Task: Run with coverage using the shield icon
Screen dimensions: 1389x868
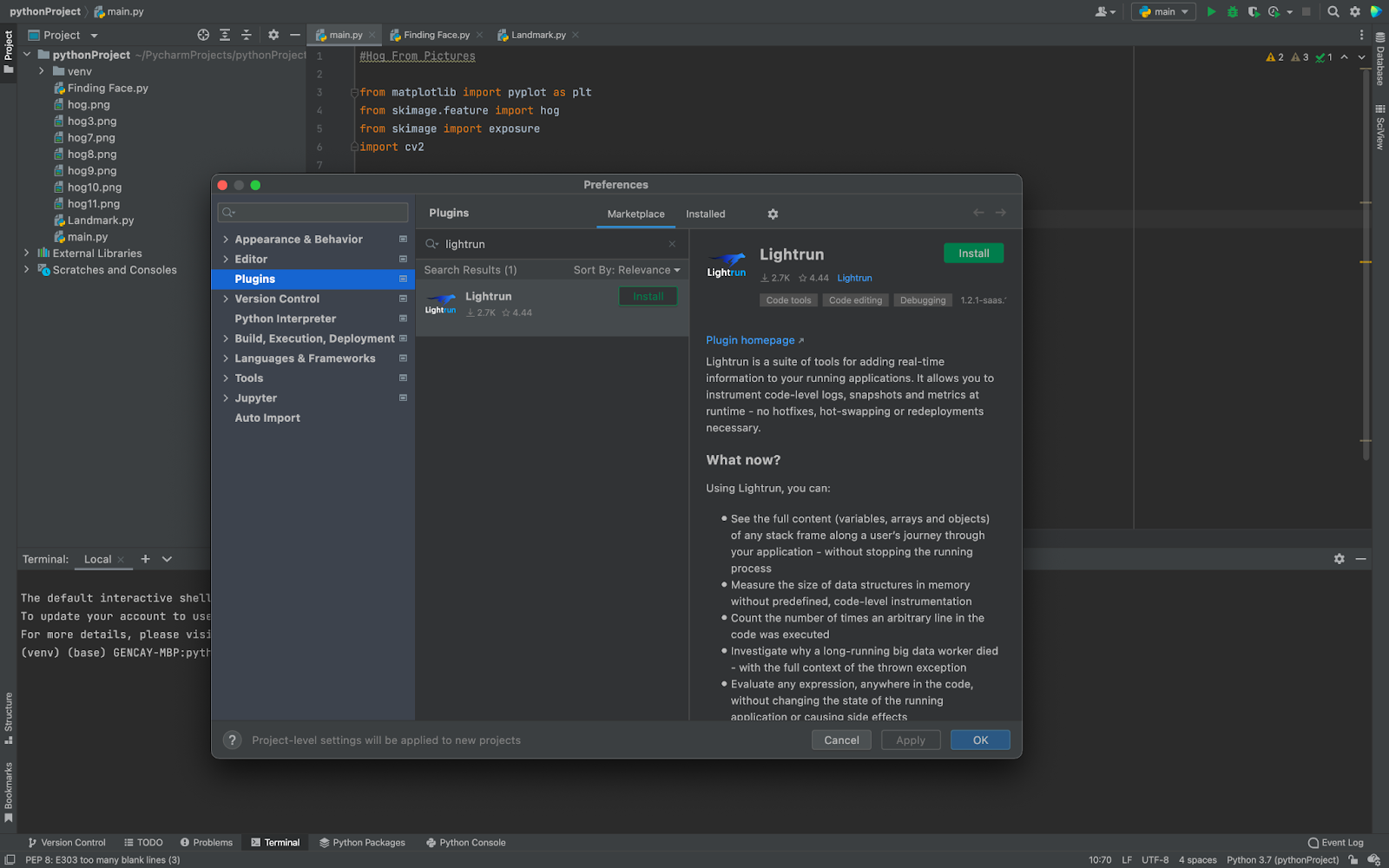Action: click(1254, 11)
